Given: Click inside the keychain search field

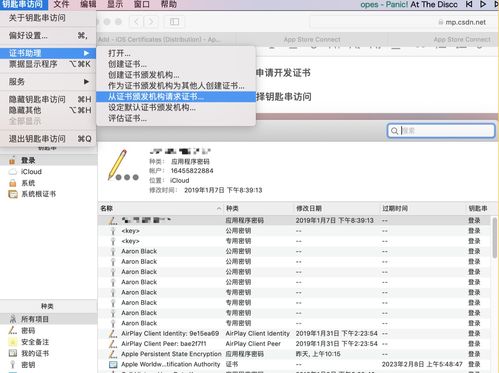Looking at the screenshot, I should tap(441, 131).
